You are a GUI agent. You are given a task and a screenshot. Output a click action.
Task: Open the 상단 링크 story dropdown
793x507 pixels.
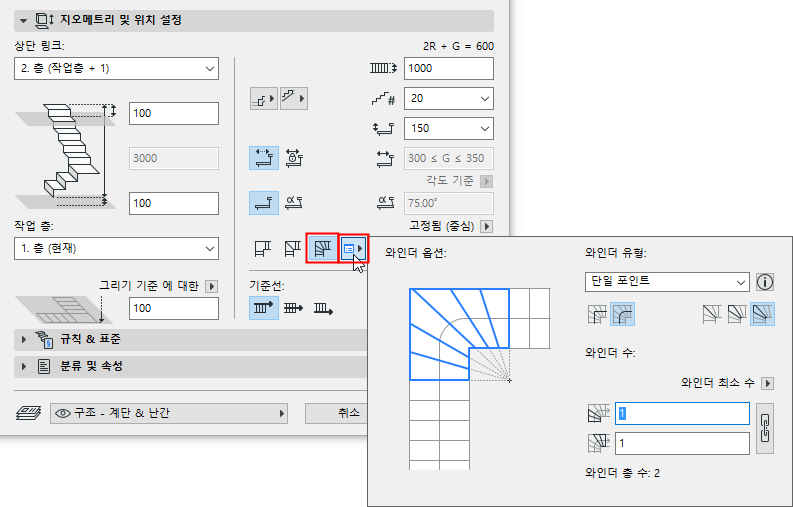(x=116, y=68)
